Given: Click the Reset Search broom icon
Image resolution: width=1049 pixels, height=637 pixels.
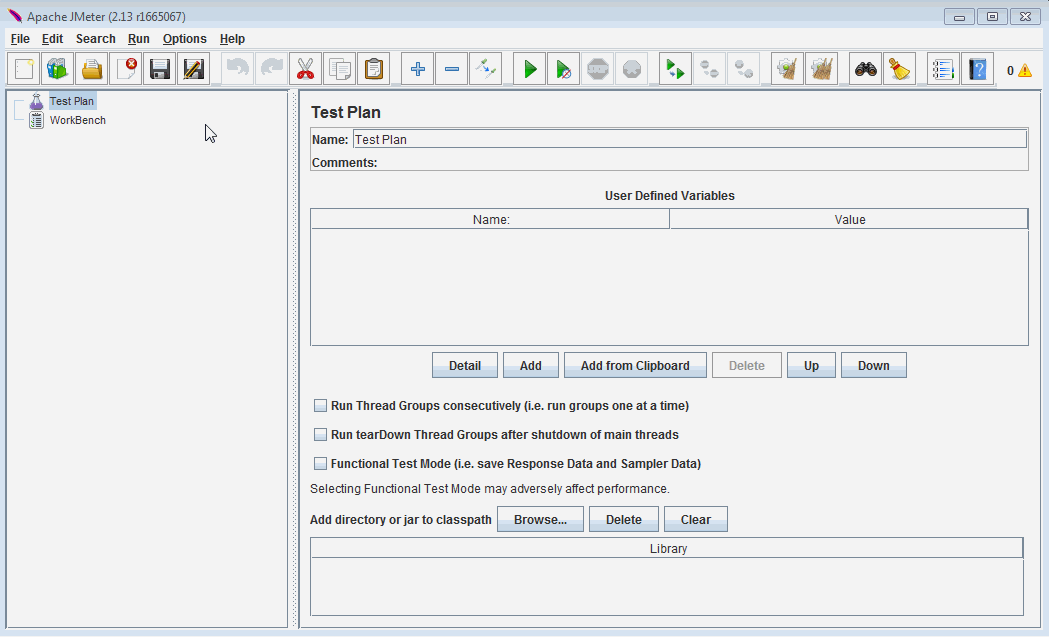Looking at the screenshot, I should click(900, 69).
